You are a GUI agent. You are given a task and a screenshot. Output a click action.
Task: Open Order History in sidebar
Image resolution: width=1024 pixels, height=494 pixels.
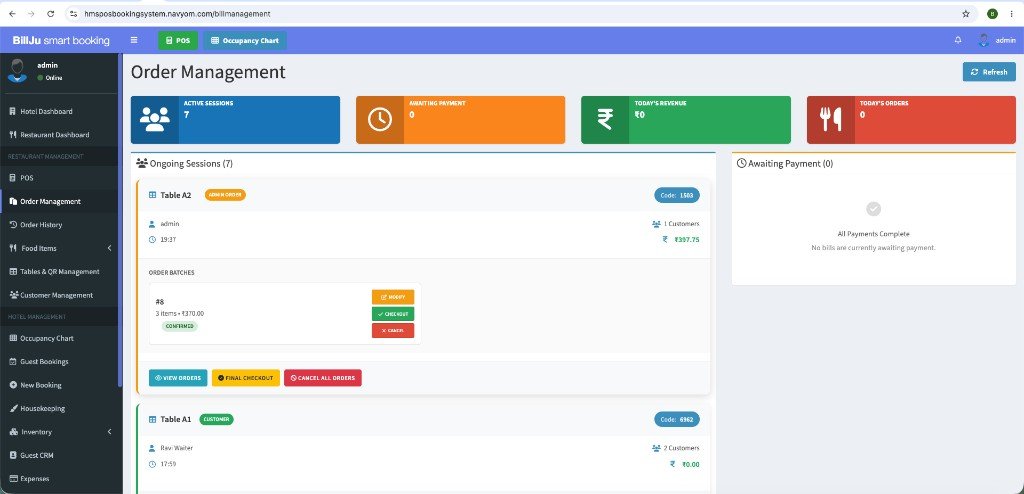[59, 225]
